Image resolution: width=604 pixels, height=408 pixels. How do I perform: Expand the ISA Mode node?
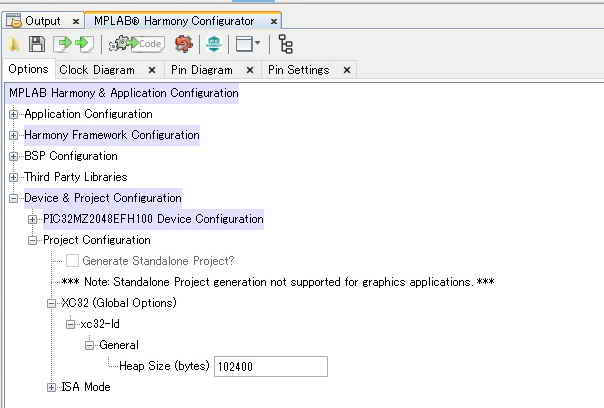point(51,387)
